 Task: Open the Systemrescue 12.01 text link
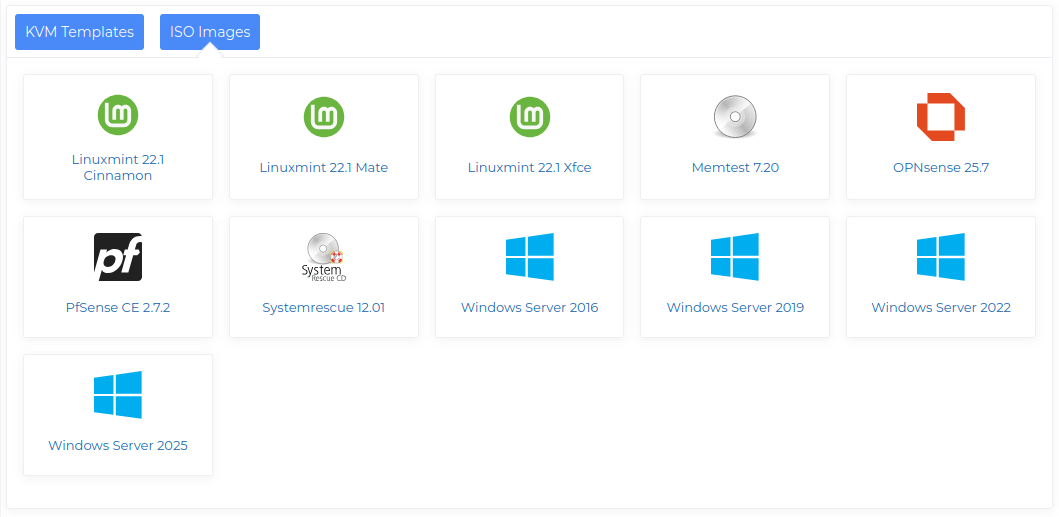pos(324,307)
